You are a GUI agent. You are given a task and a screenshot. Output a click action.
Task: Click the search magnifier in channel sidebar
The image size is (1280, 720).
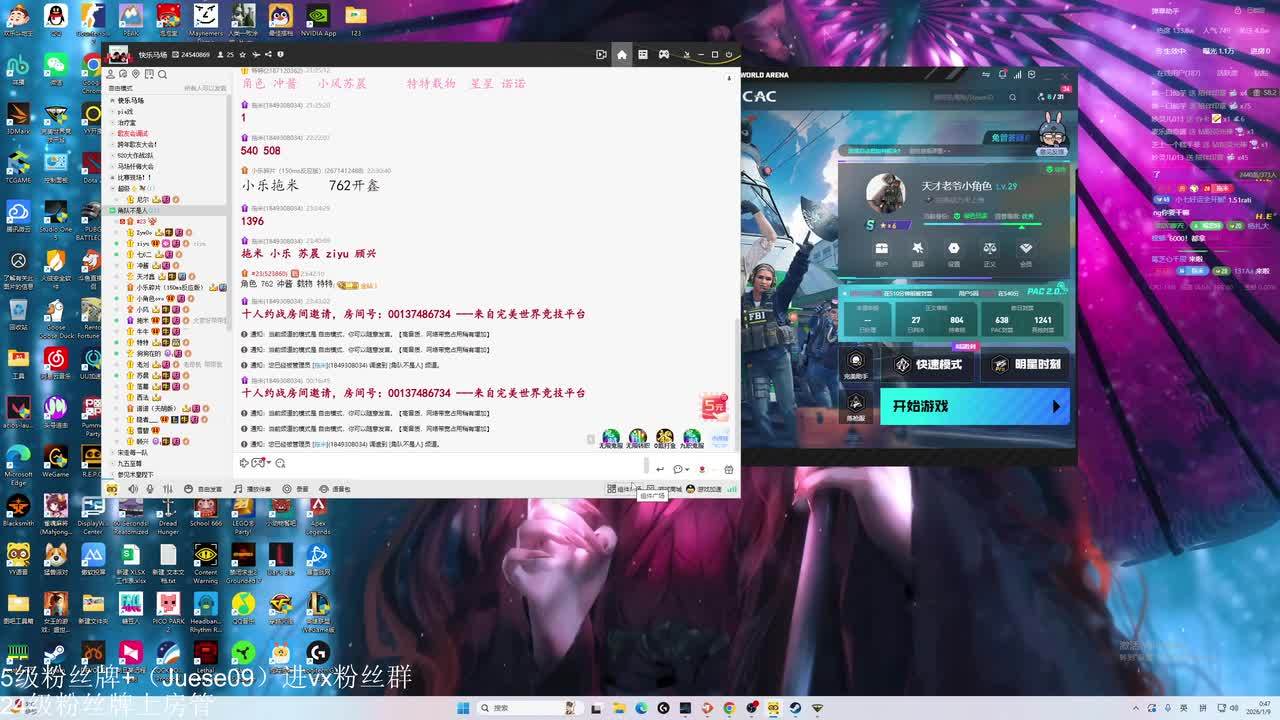pyautogui.click(x=163, y=74)
